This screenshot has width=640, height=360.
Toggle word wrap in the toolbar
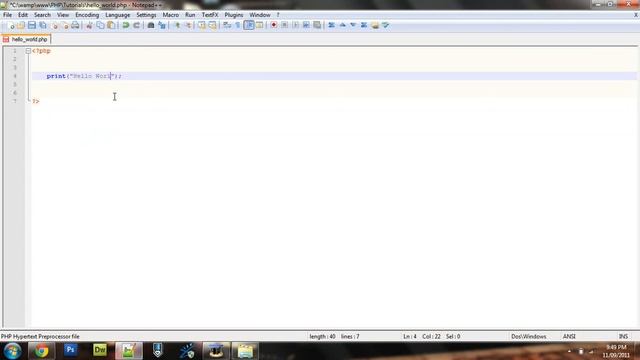pyautogui.click(x=227, y=25)
